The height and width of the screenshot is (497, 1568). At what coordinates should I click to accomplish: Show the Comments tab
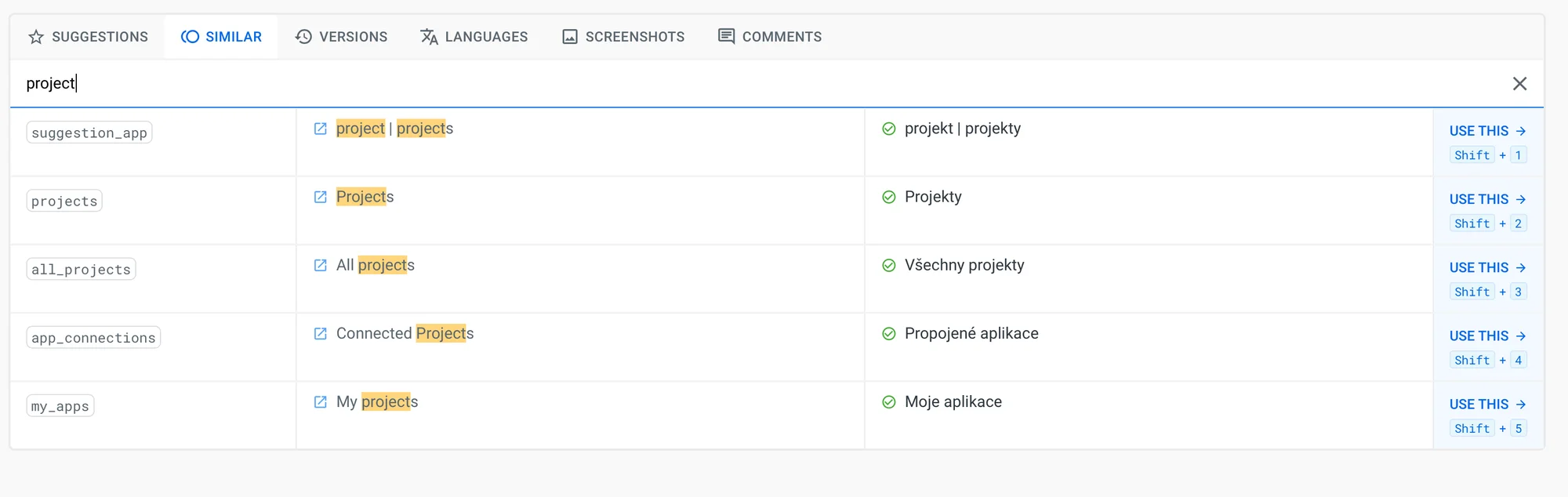coord(770,37)
